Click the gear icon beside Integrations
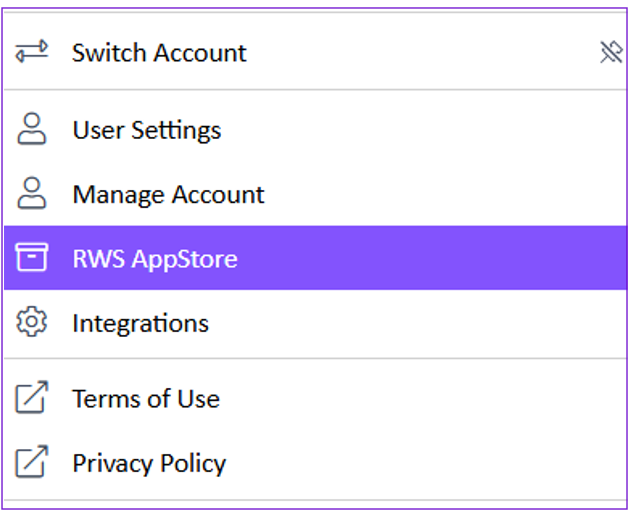Image resolution: width=628 pixels, height=510 pixels. pos(32,322)
